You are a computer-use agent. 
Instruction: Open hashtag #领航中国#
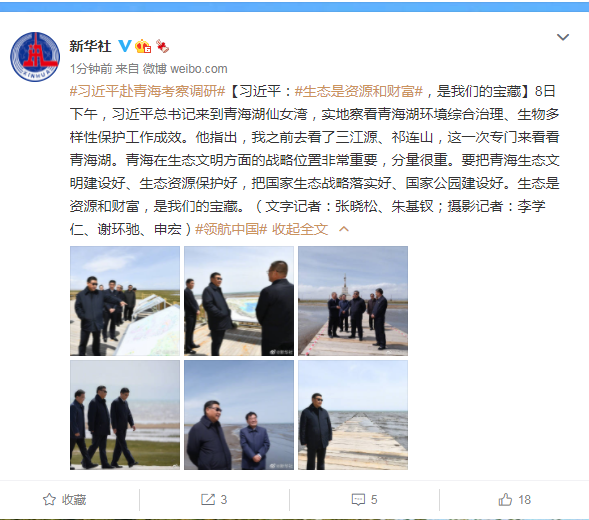231,229
